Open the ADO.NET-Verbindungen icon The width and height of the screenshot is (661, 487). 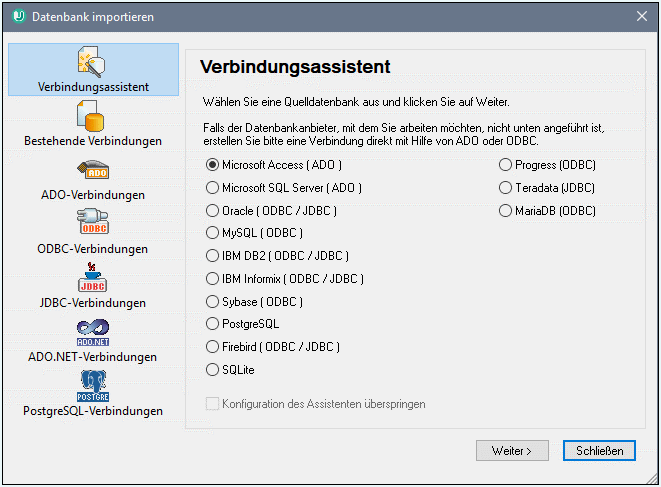click(x=93, y=333)
